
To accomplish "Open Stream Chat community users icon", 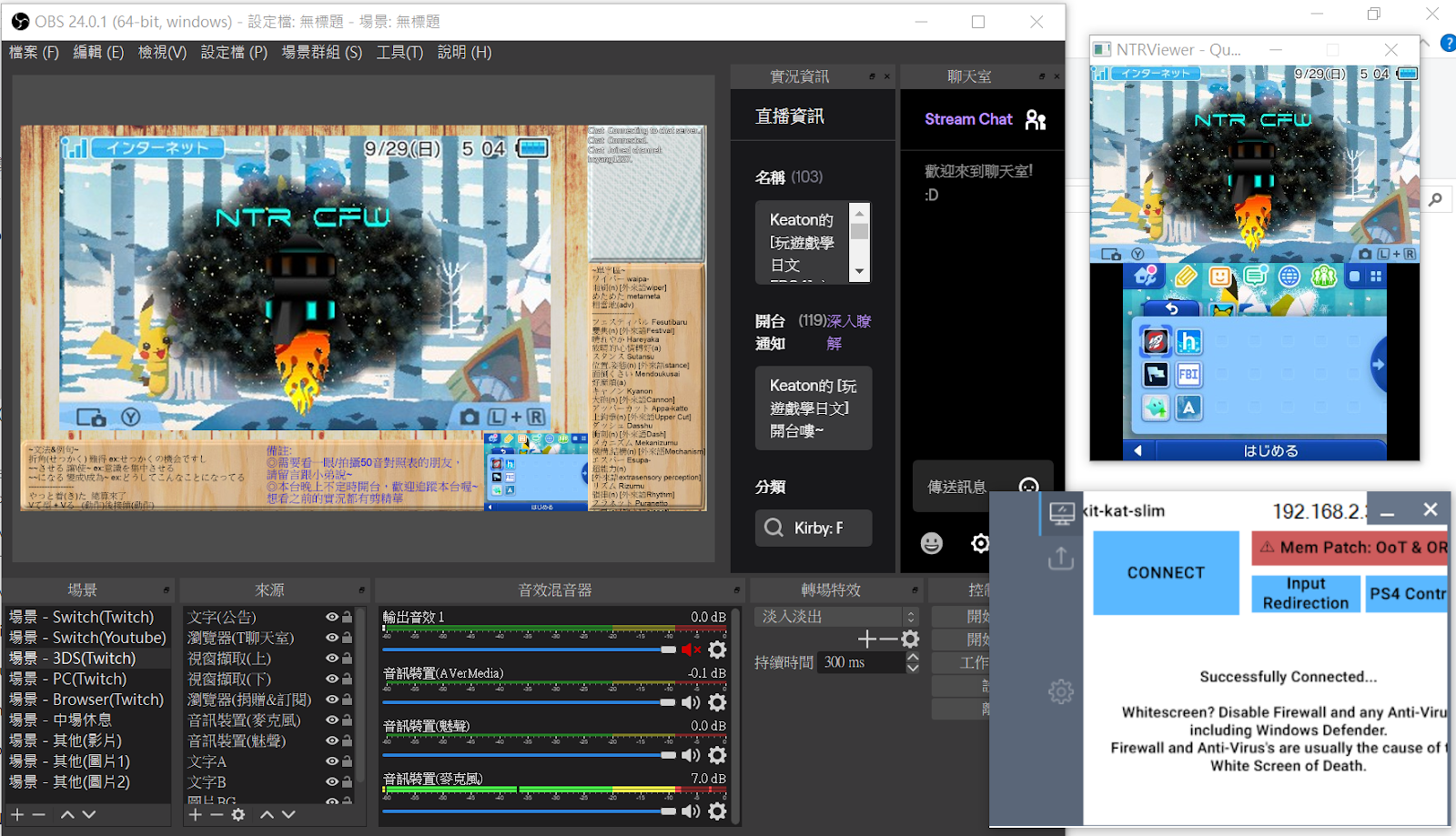I will tap(1036, 119).
